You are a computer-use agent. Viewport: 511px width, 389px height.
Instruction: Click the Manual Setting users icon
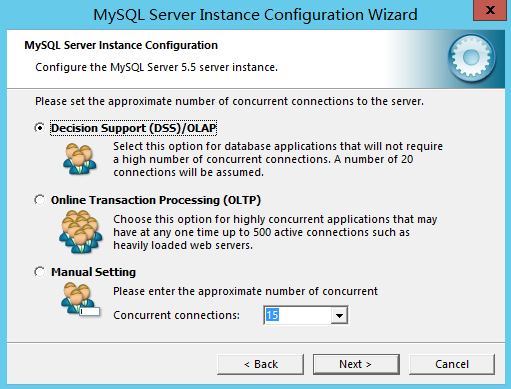(x=80, y=299)
